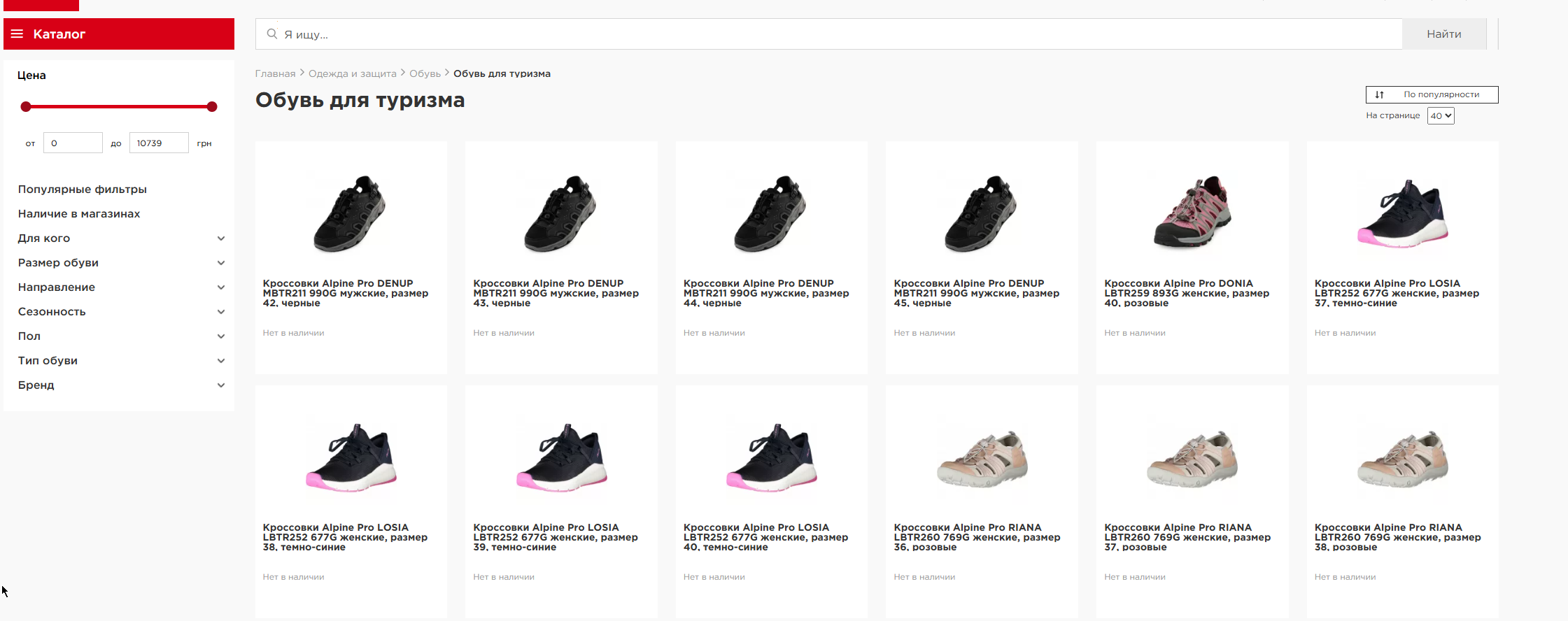Click the red Каталог button label

[x=59, y=34]
